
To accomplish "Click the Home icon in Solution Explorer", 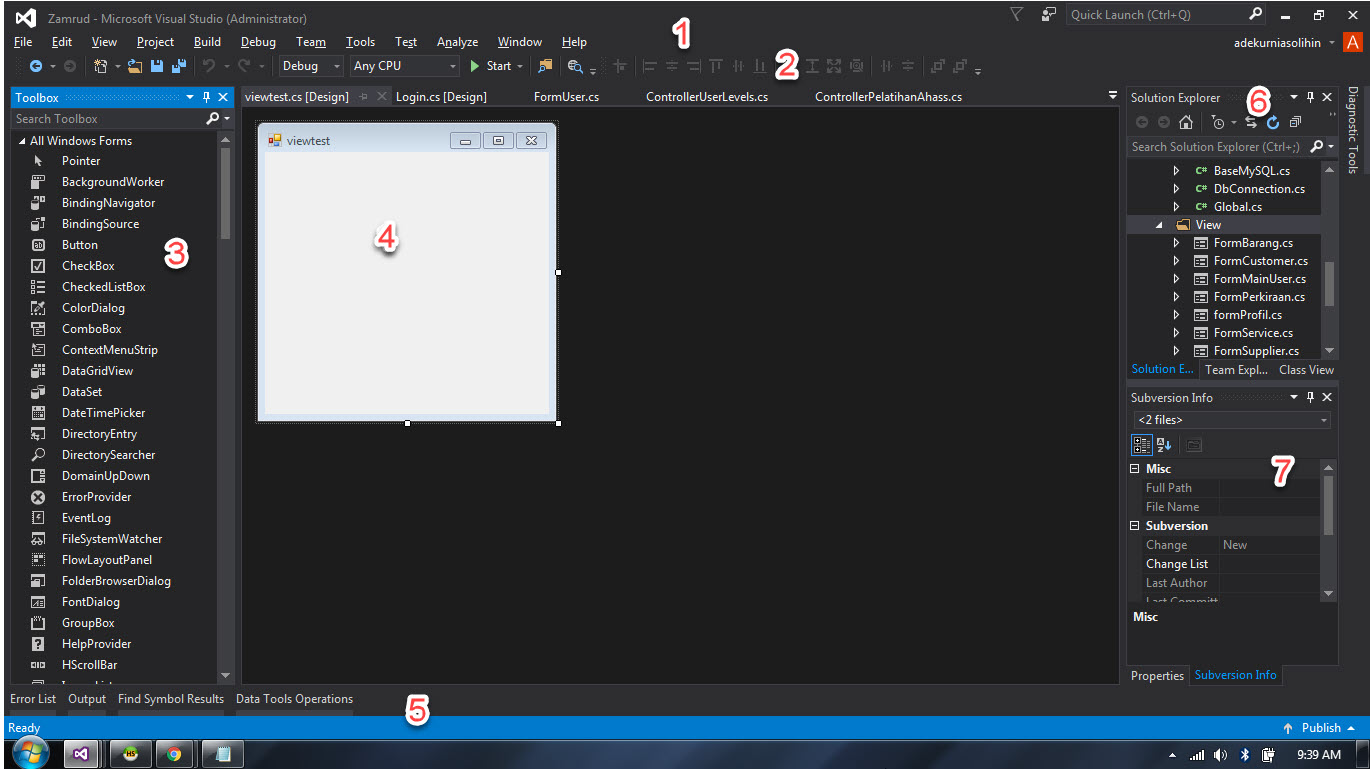I will (1185, 122).
